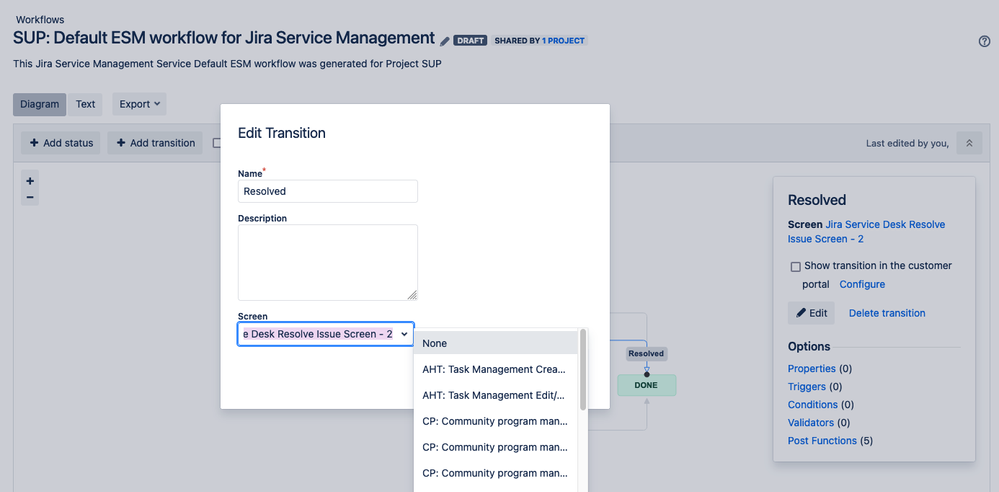Open the Properties (0) link

click(812, 368)
